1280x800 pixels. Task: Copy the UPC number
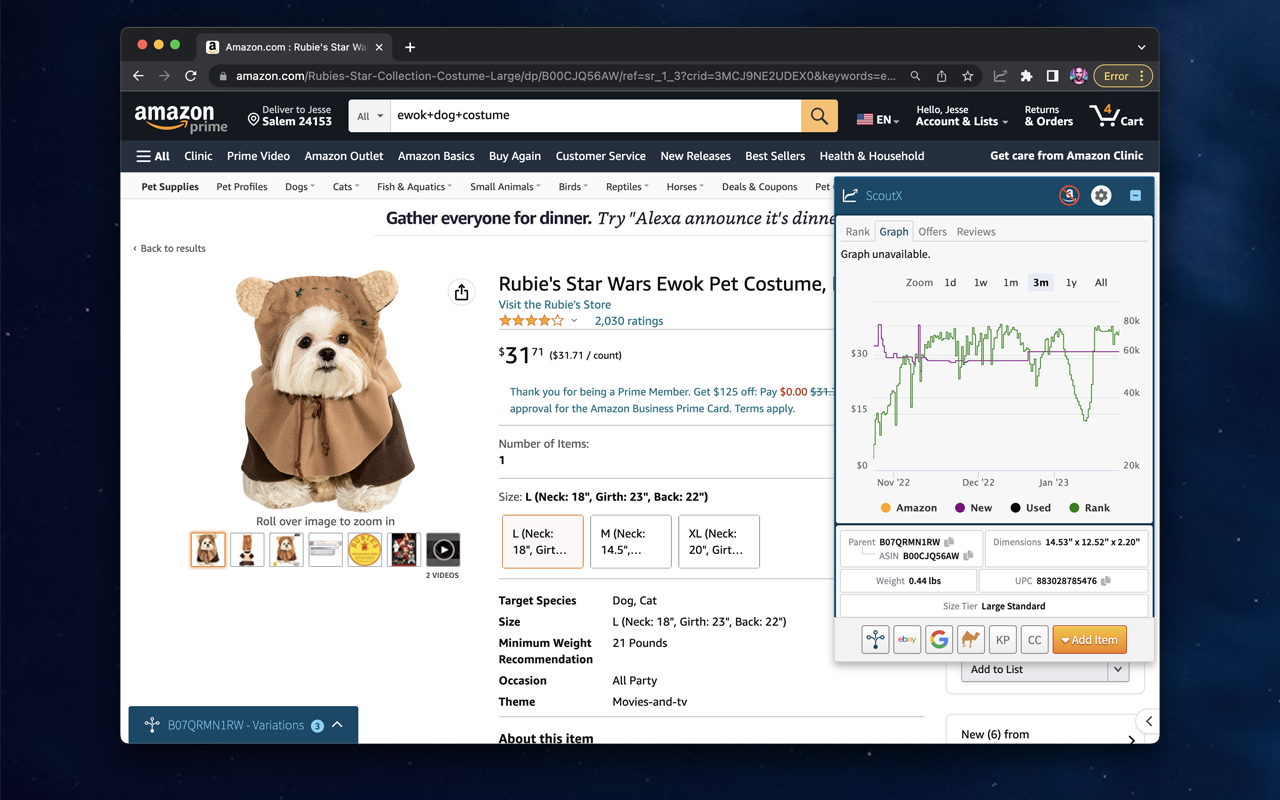(x=1106, y=581)
